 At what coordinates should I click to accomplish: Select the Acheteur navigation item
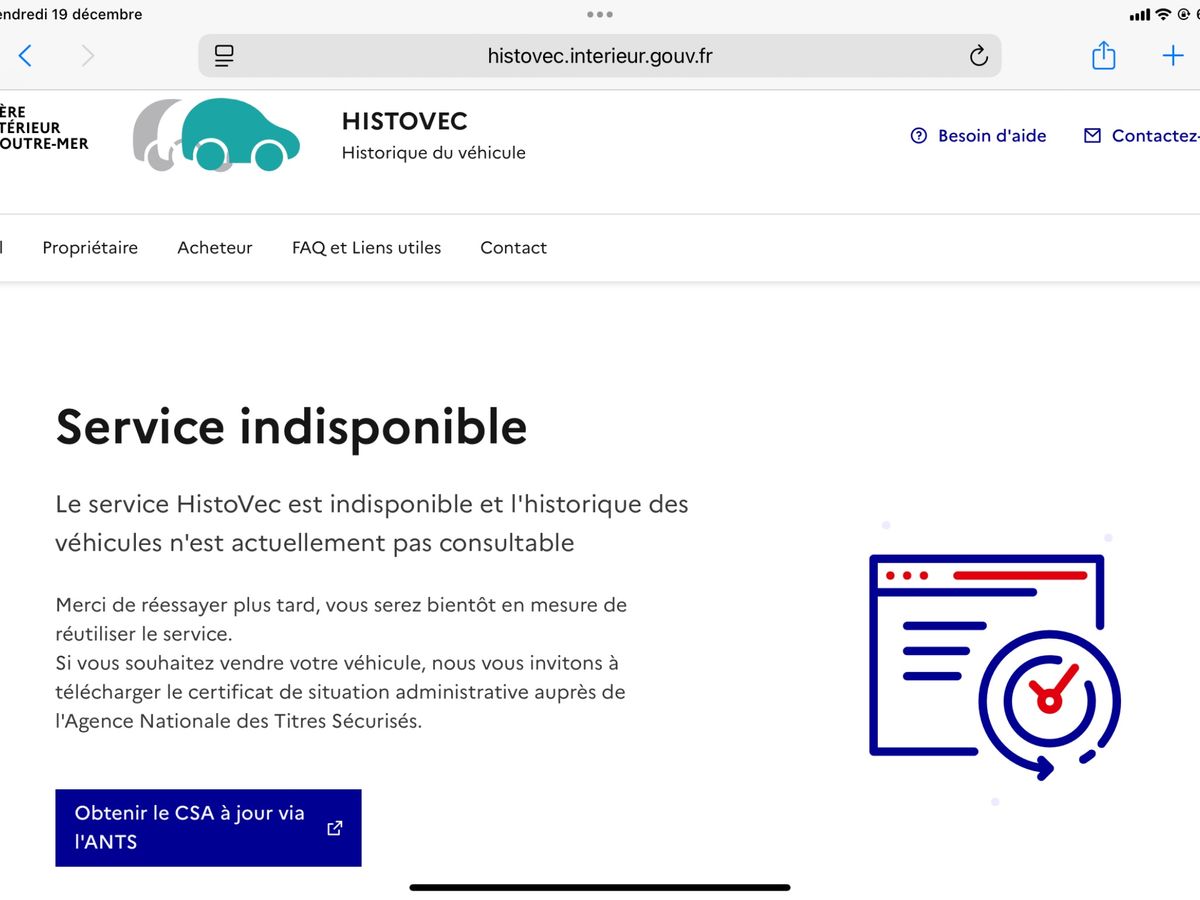(x=215, y=248)
